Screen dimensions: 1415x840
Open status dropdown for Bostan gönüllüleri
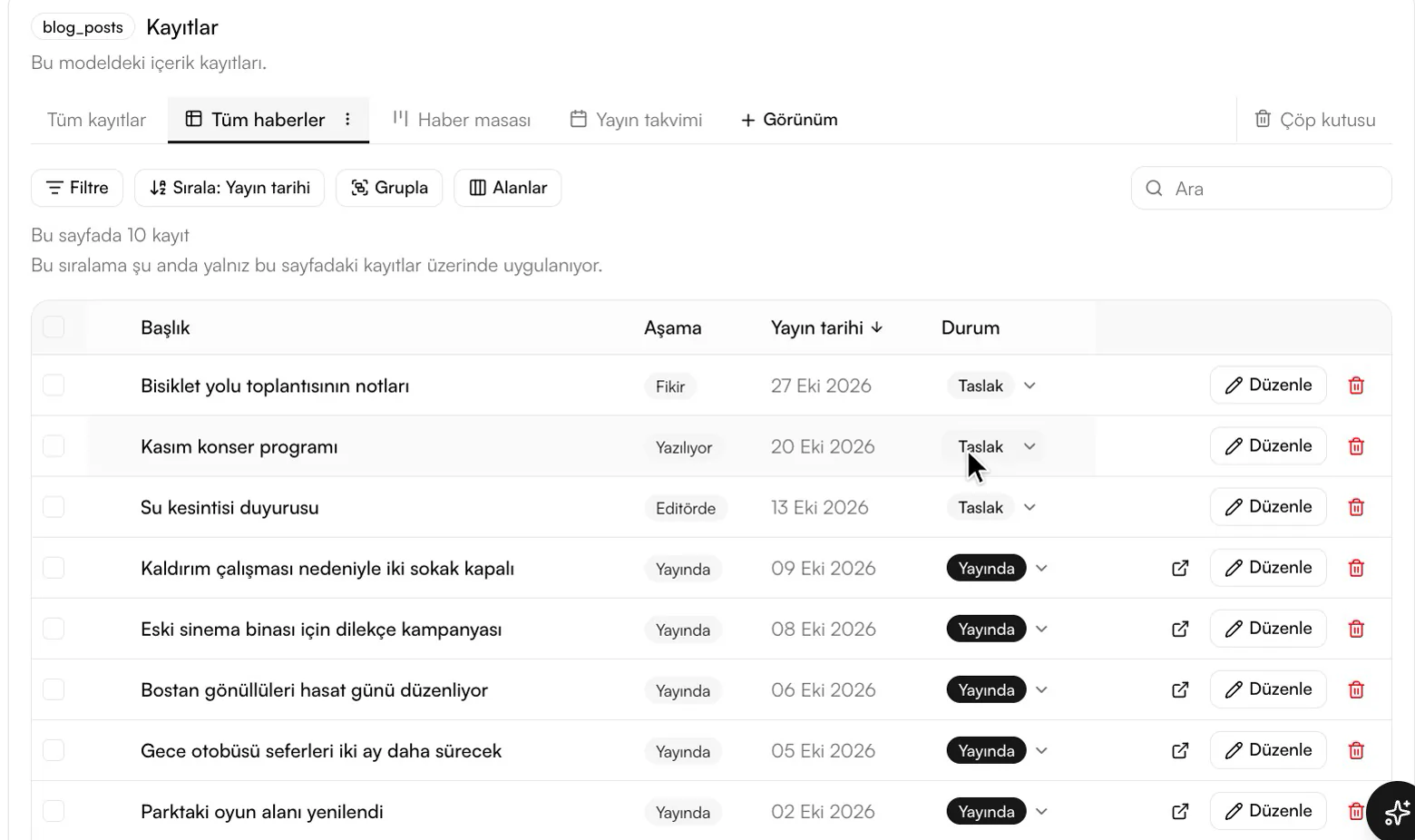coord(1041,689)
